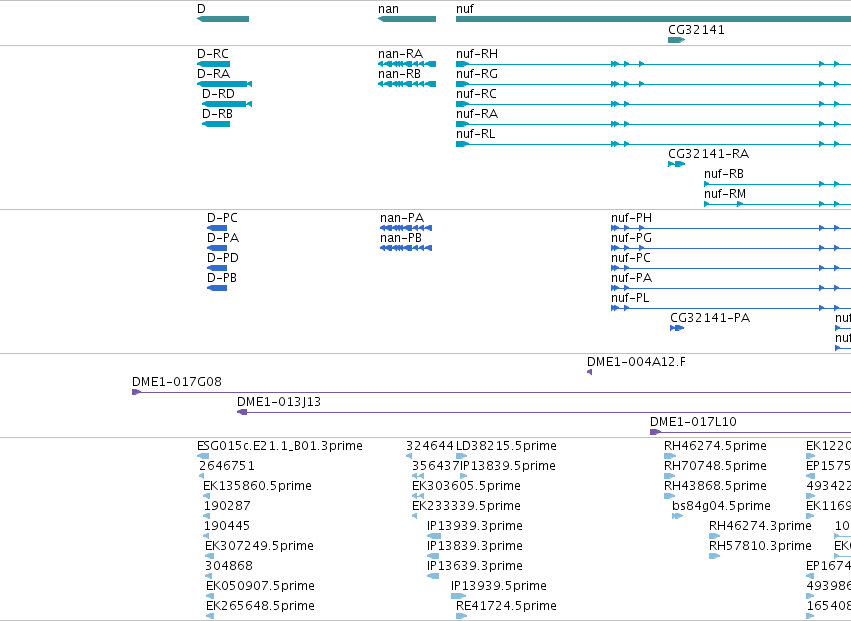Select EST ESG015c.E21.1_B01.3prime
The image size is (851, 621).
coord(203,456)
